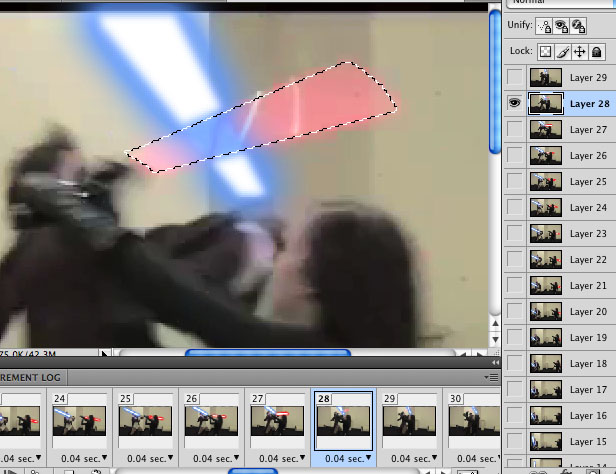Show Layer 23 visibility box
Image resolution: width=616 pixels, height=474 pixels.
click(515, 233)
